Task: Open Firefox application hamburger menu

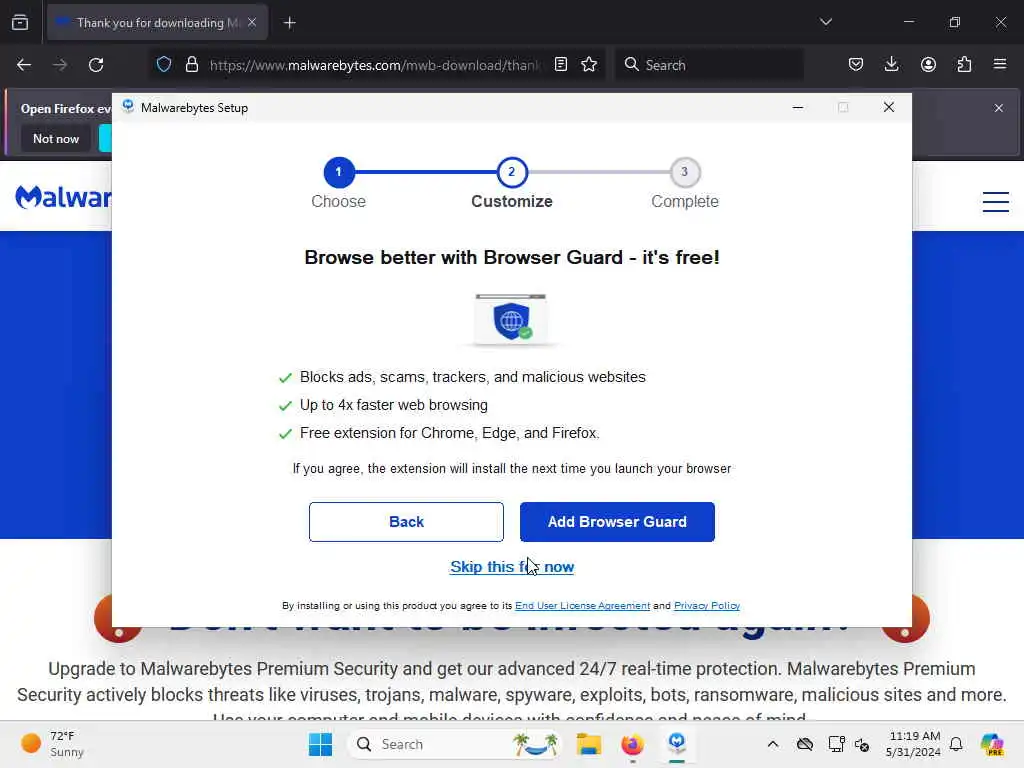Action: 1000,65
